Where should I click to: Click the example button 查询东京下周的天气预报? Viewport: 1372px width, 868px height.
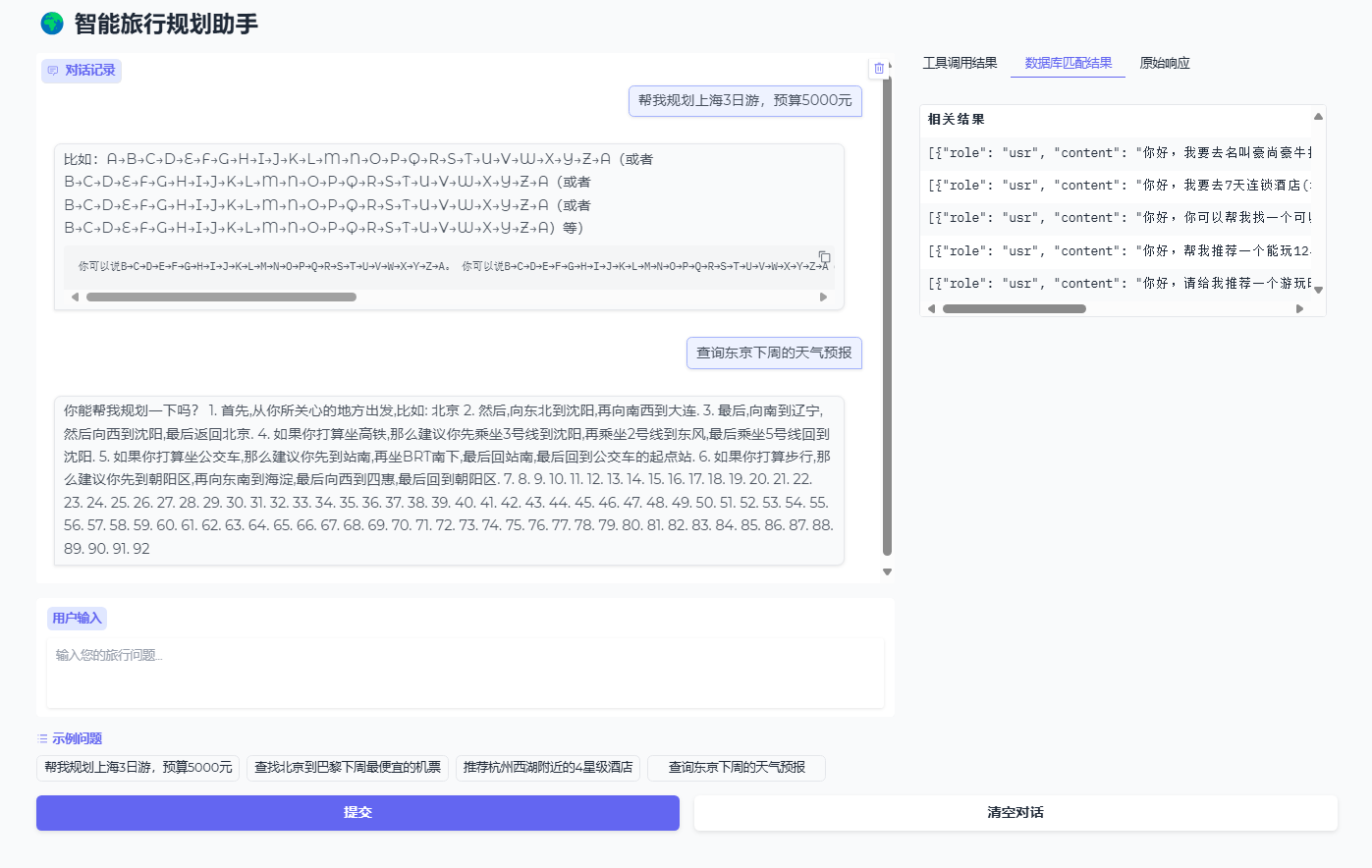point(737,768)
